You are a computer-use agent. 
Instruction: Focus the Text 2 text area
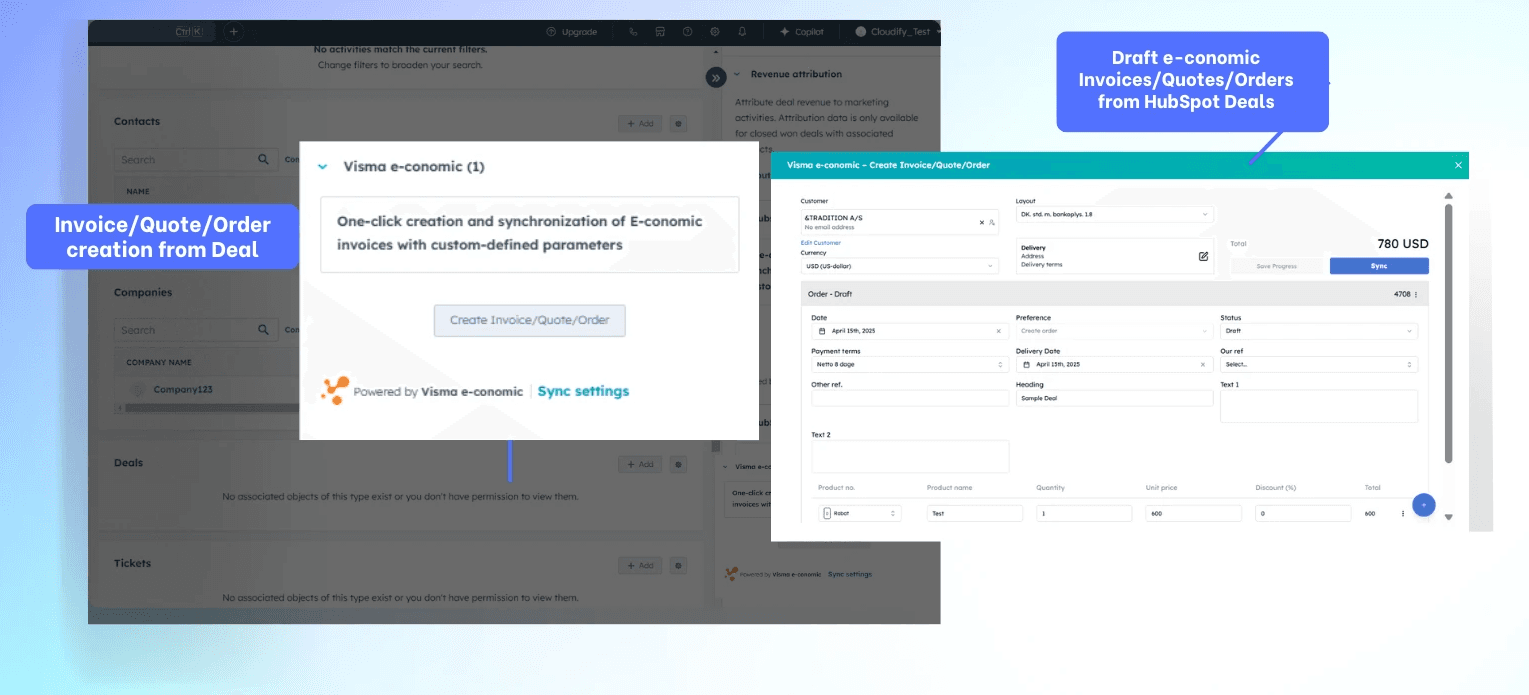910,456
